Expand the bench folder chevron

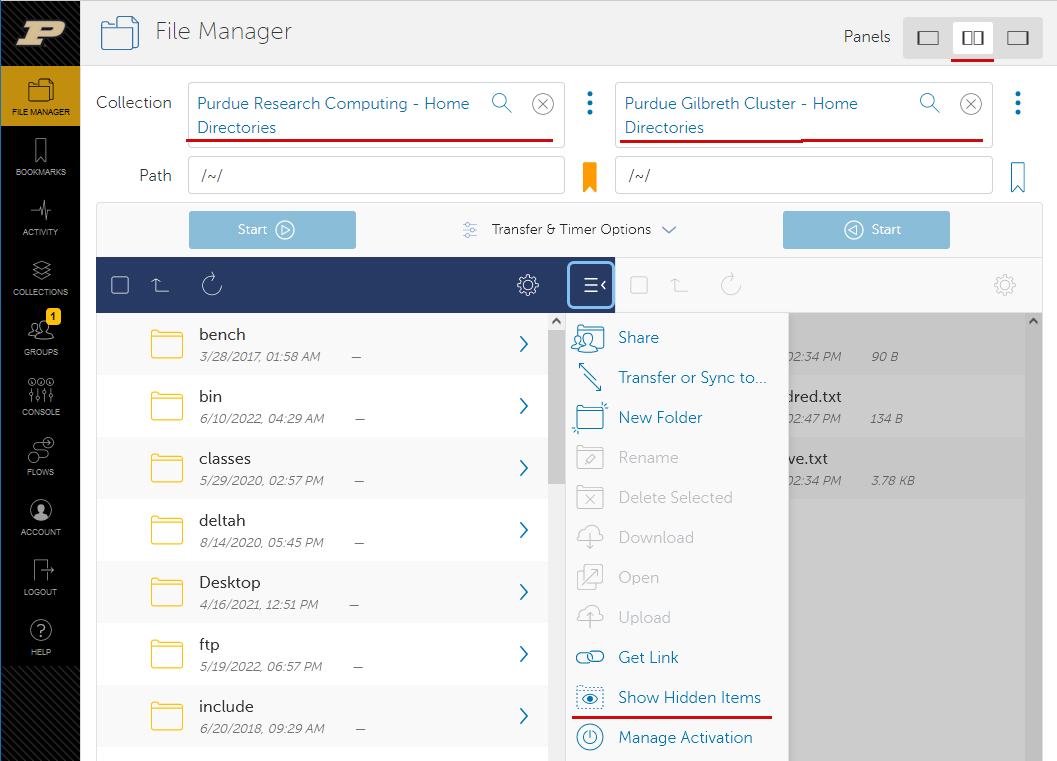pos(524,344)
